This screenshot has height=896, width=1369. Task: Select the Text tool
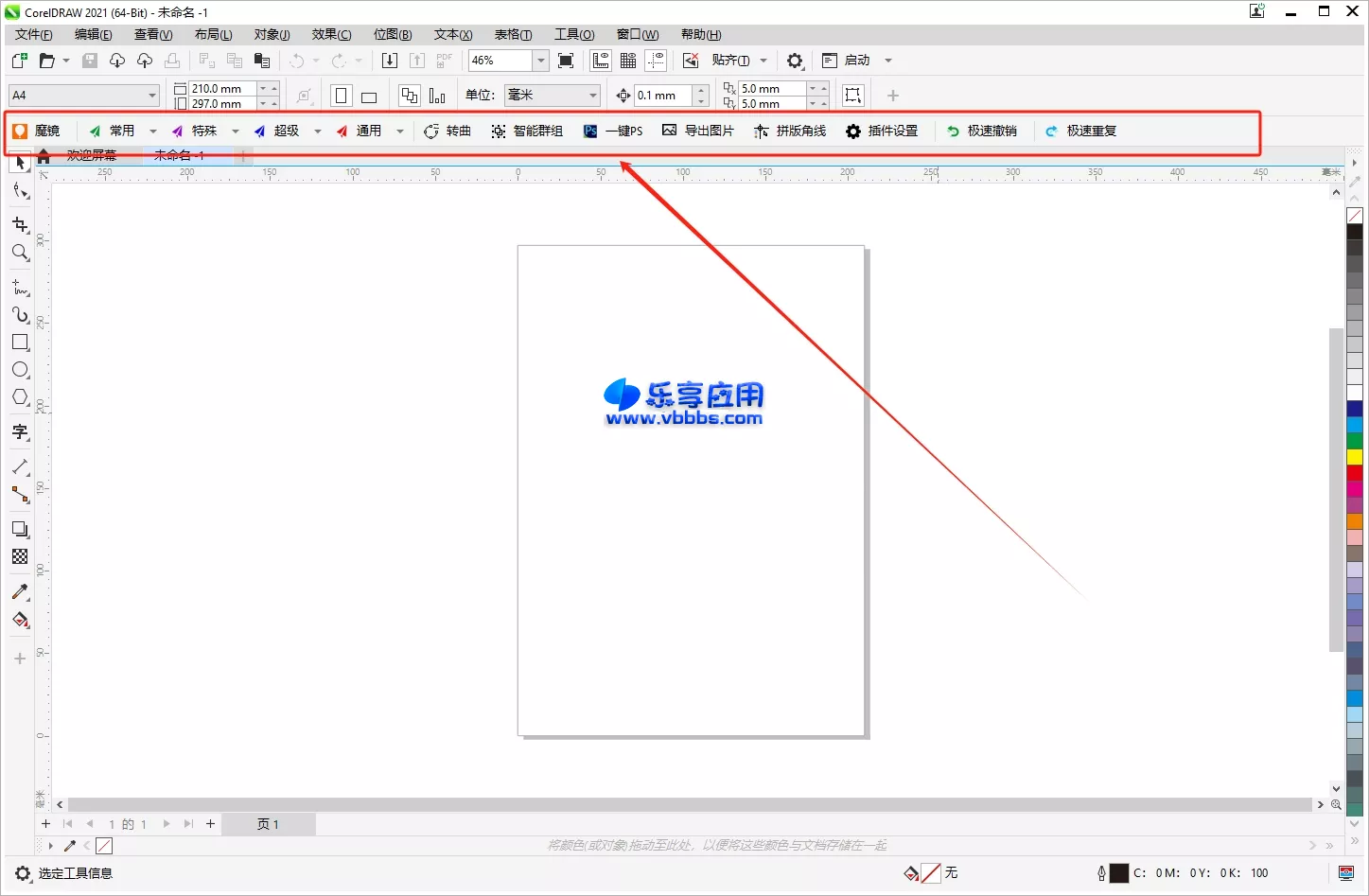point(20,432)
